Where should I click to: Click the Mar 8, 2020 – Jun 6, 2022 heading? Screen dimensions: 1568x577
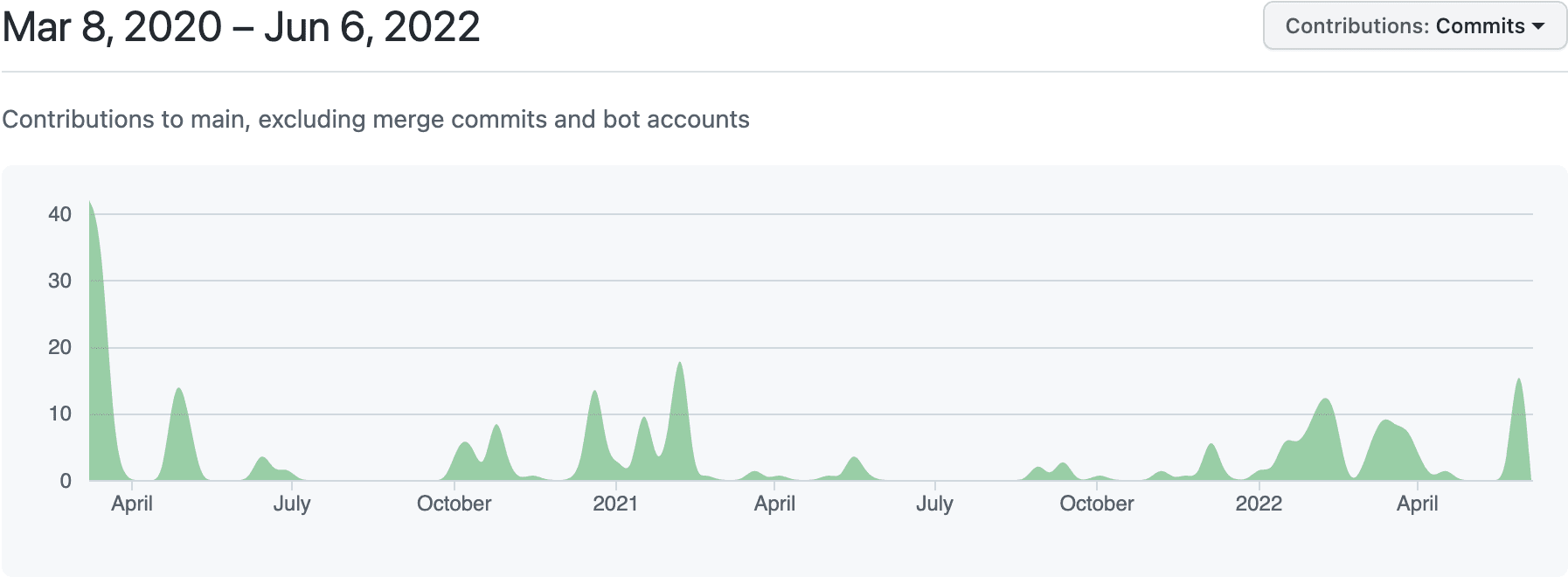point(241,27)
